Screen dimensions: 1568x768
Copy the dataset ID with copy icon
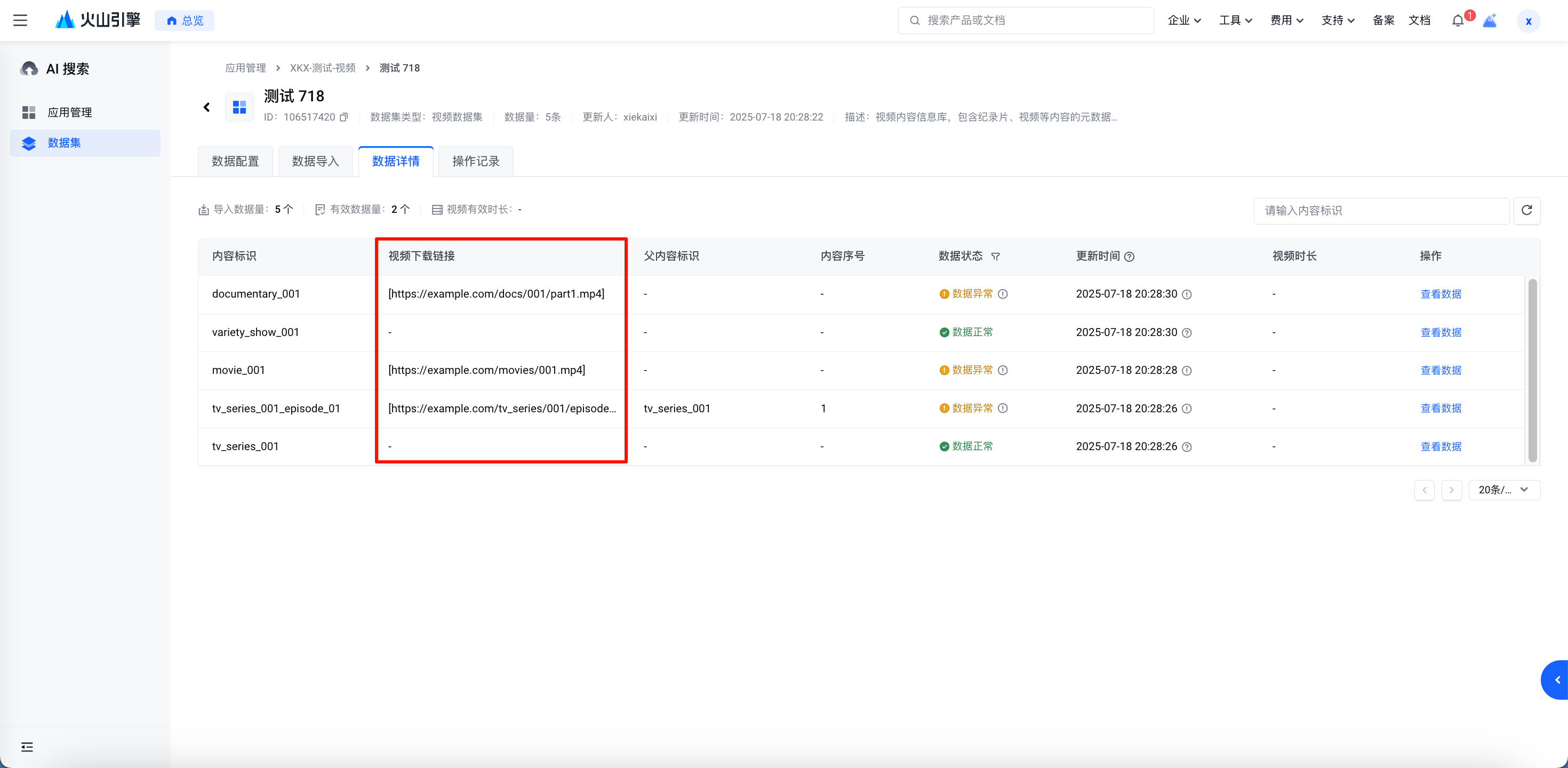coord(344,117)
